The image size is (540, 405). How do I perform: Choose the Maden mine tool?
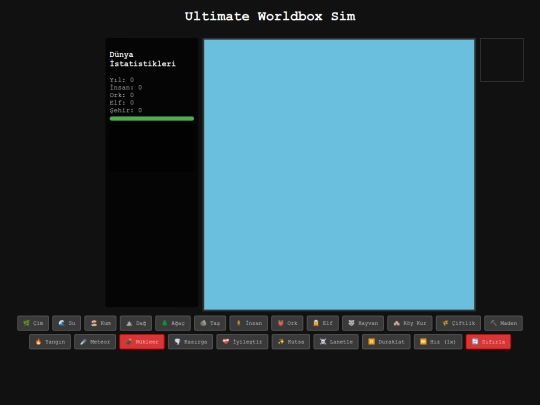pos(503,323)
